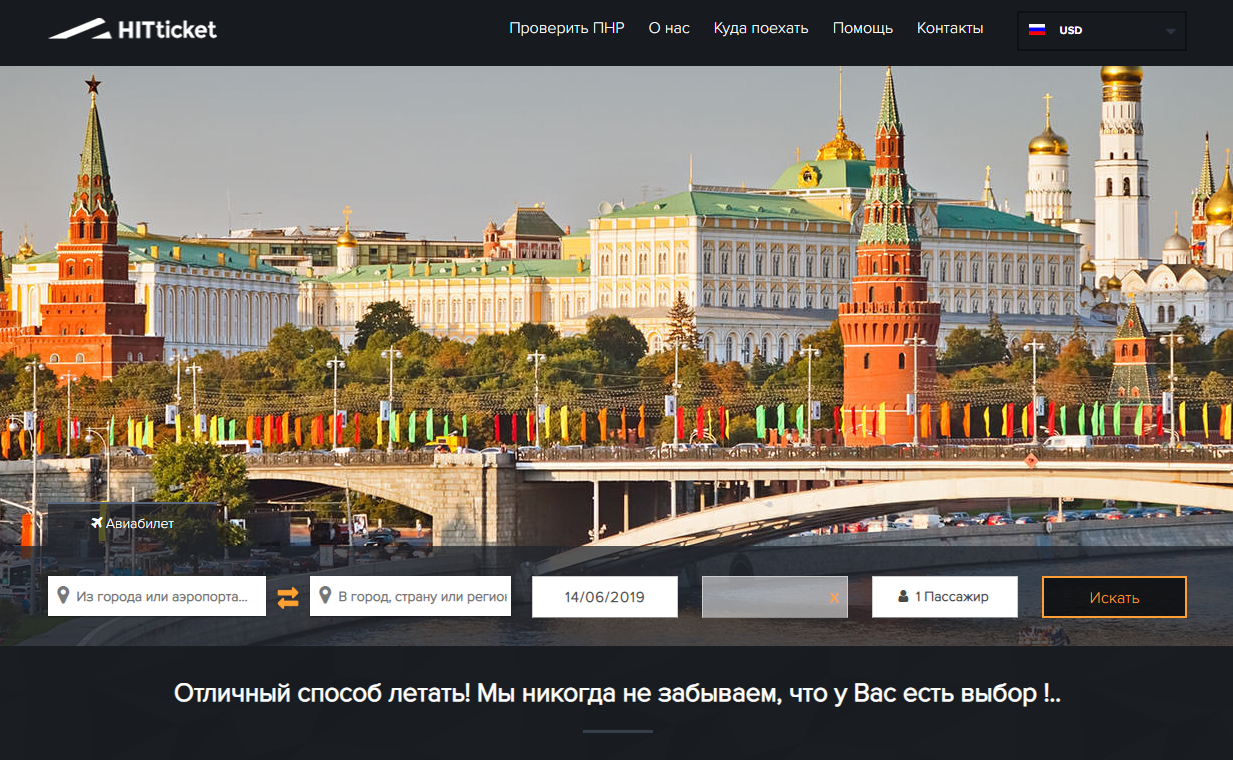Focus the Из города или аэропорта field
Screen dimensions: 1233x760
pos(165,596)
